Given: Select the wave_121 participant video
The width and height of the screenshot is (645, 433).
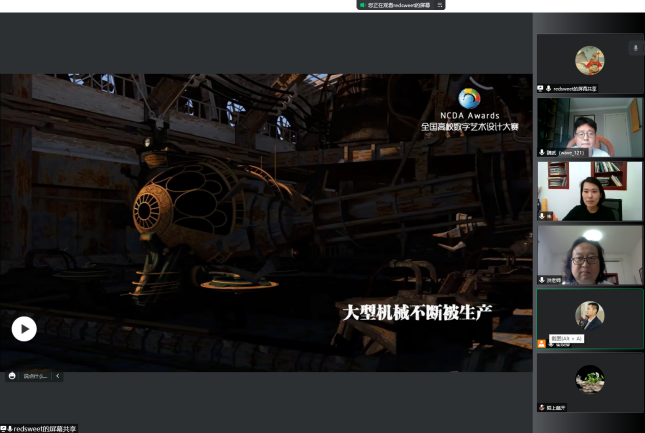Looking at the screenshot, I should [589, 127].
